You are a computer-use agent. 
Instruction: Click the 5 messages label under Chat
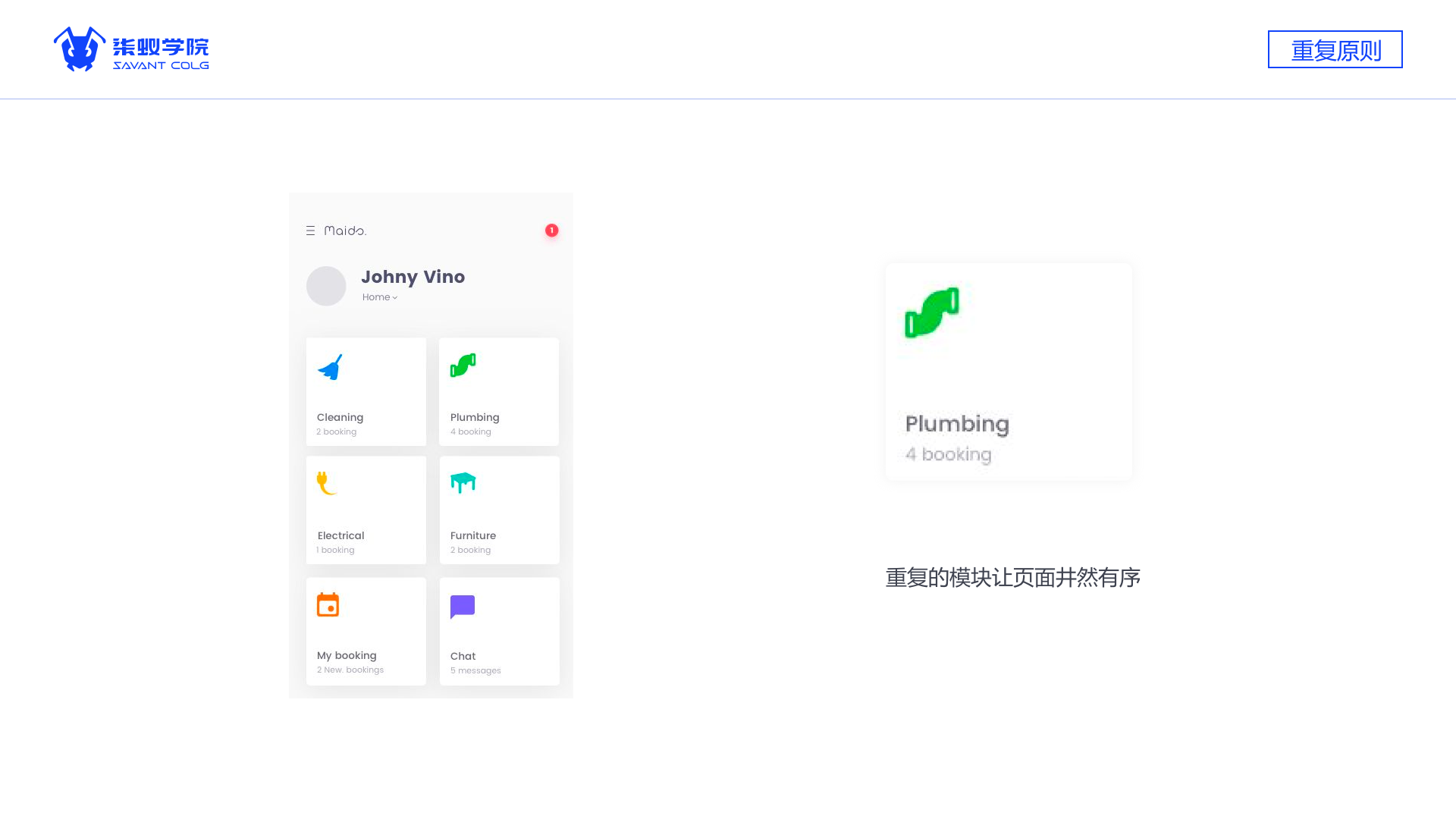pyautogui.click(x=475, y=670)
